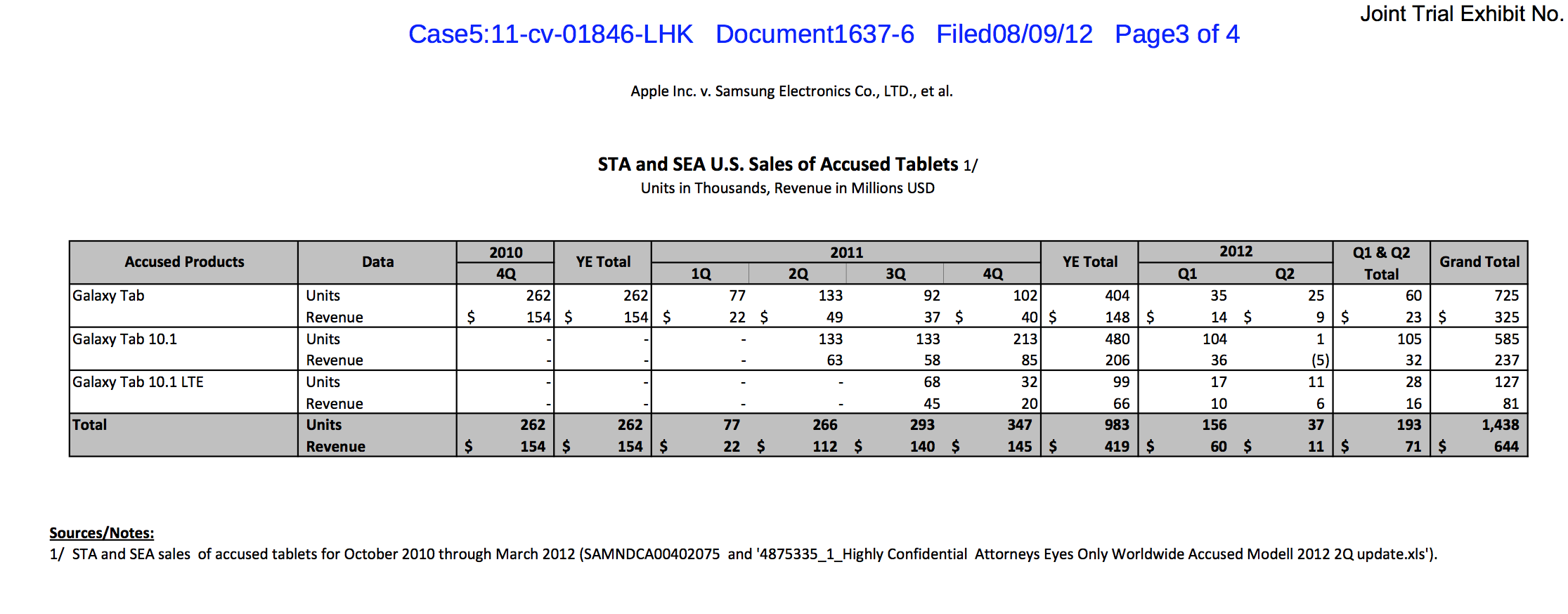Click the 2011 YE Total revenue 419
This screenshot has width=1568, height=614.
(x=1117, y=447)
